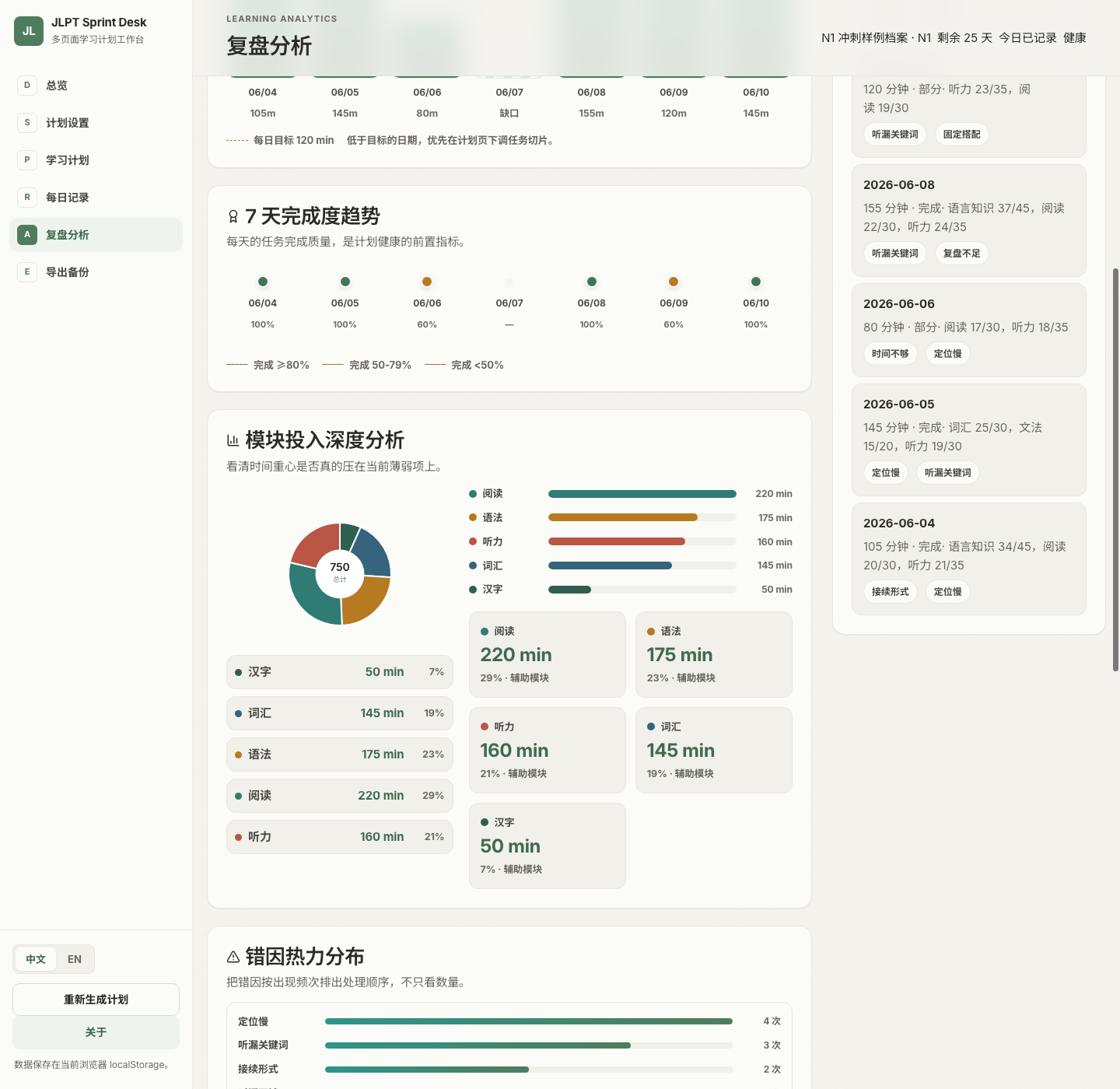Click the 阅读 220 min progress bar
Viewport: 1120px width, 1089px height.
click(x=642, y=494)
